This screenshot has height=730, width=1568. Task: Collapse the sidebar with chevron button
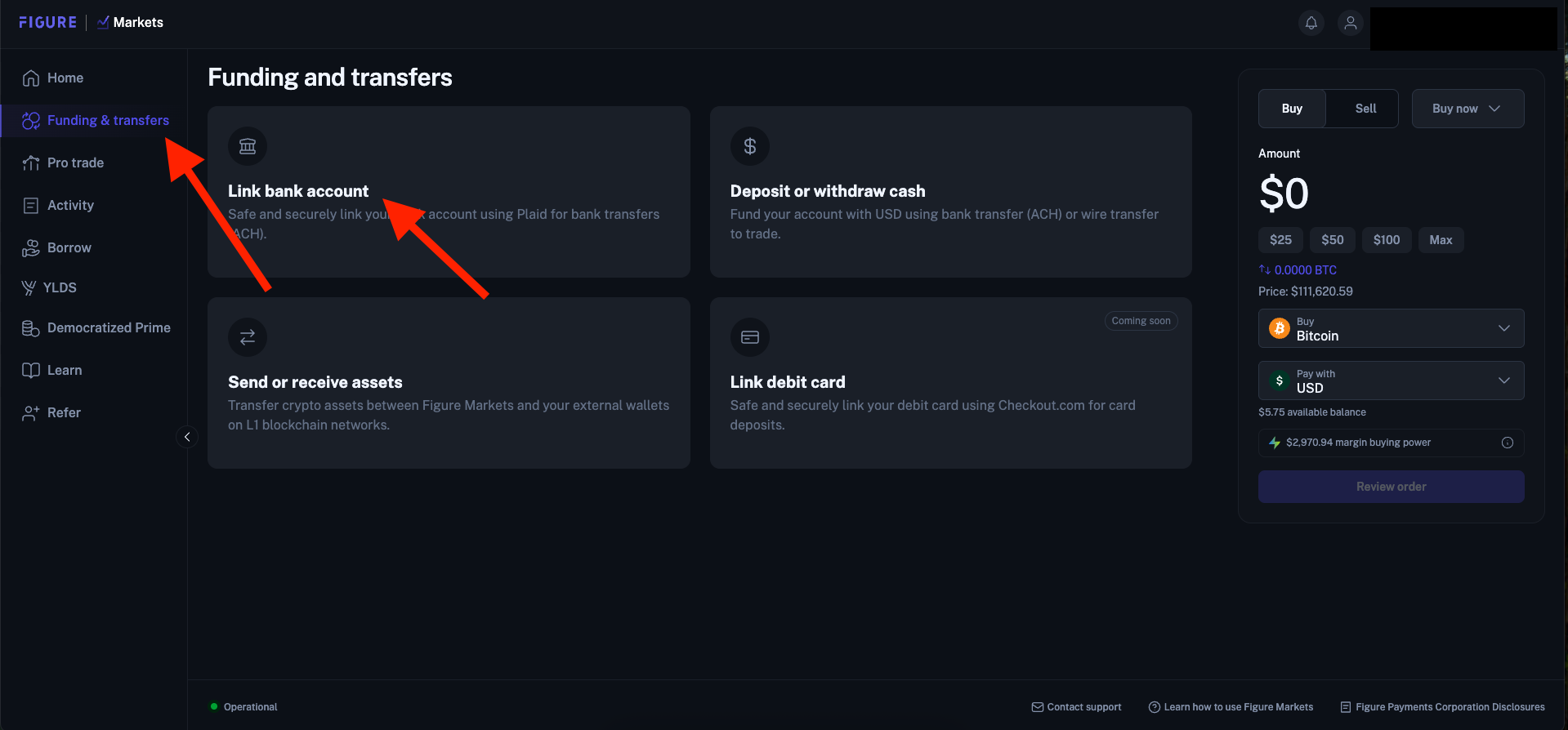point(187,437)
